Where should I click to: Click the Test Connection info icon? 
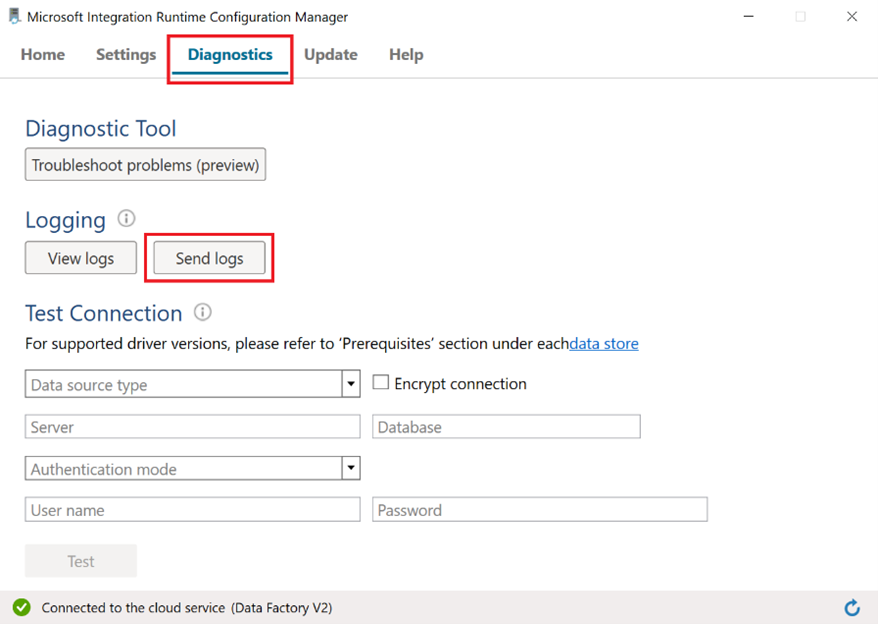[203, 313]
